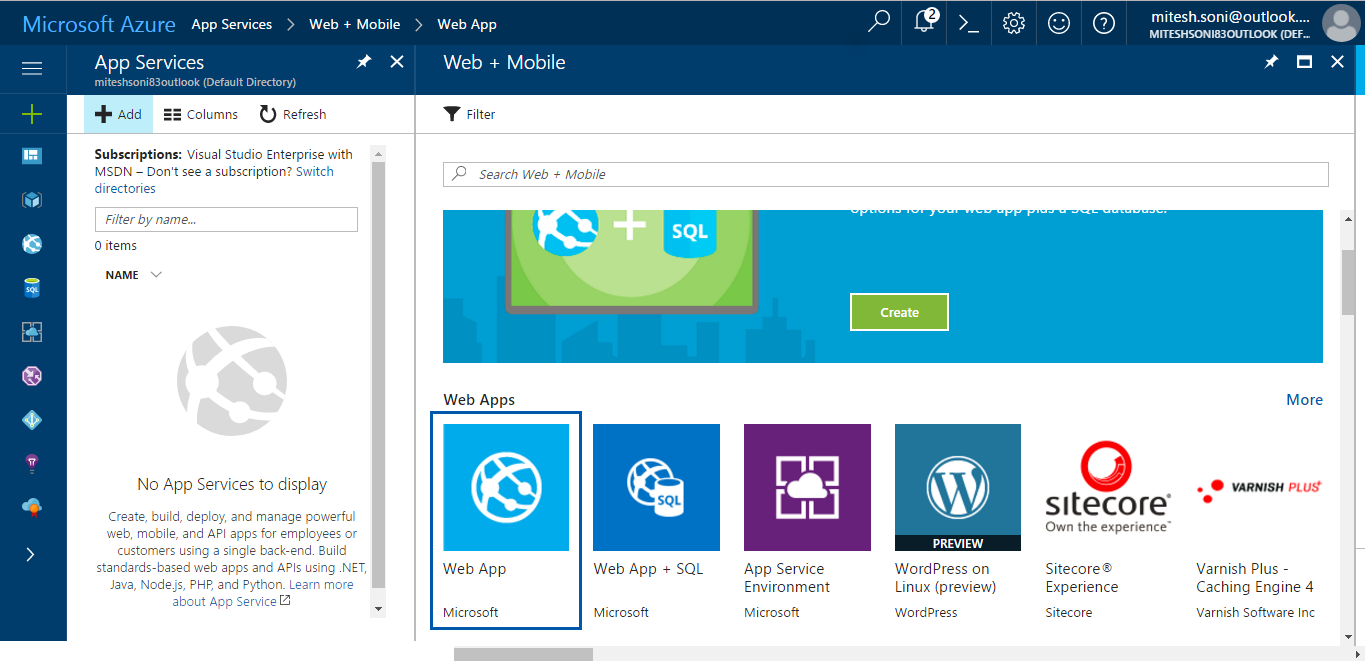Open the help question mark icon
This screenshot has width=1365, height=661.
coord(1104,23)
